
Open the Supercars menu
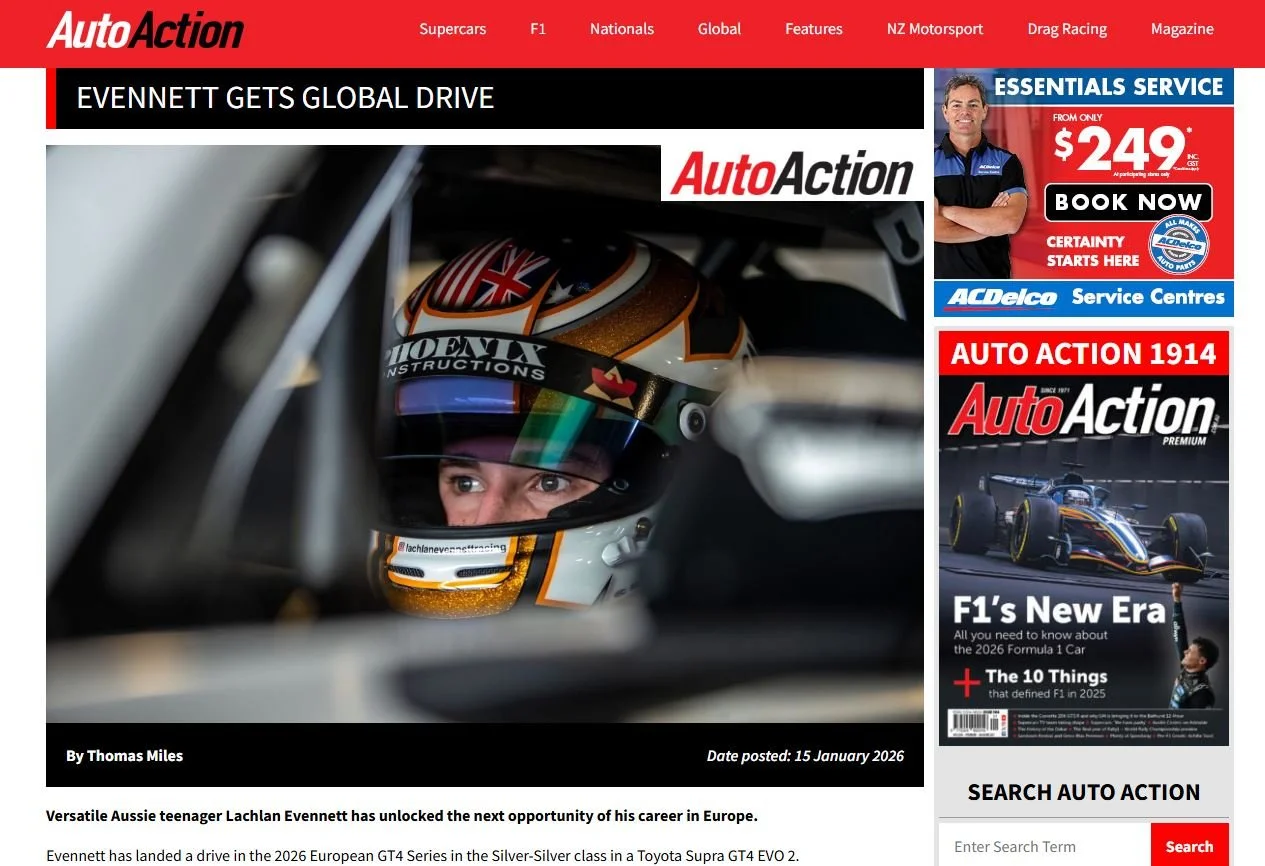coord(452,29)
